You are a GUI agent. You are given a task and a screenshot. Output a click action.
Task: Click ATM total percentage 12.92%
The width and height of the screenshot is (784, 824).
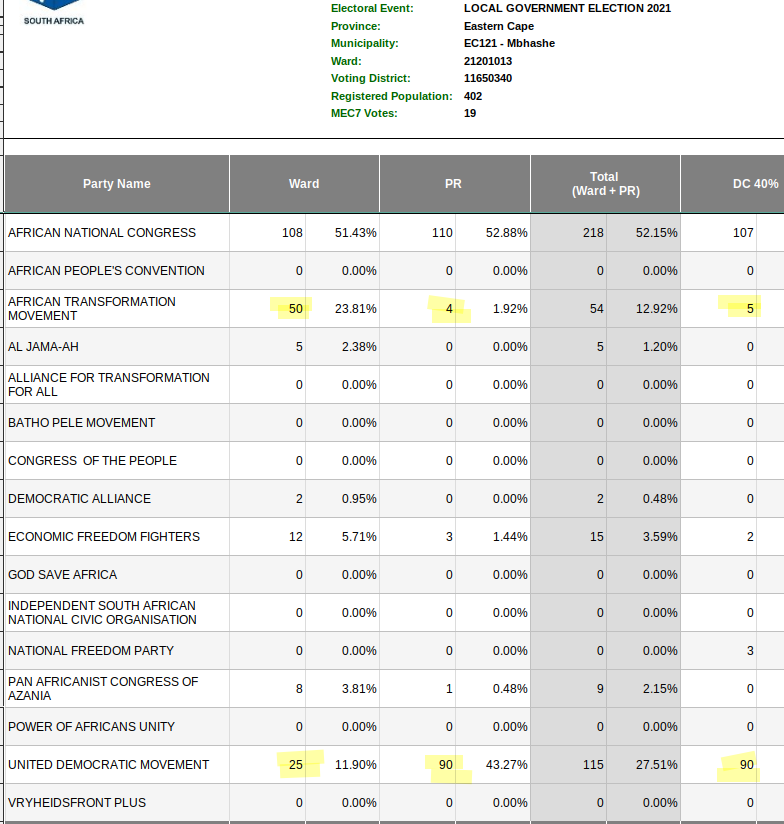657,308
